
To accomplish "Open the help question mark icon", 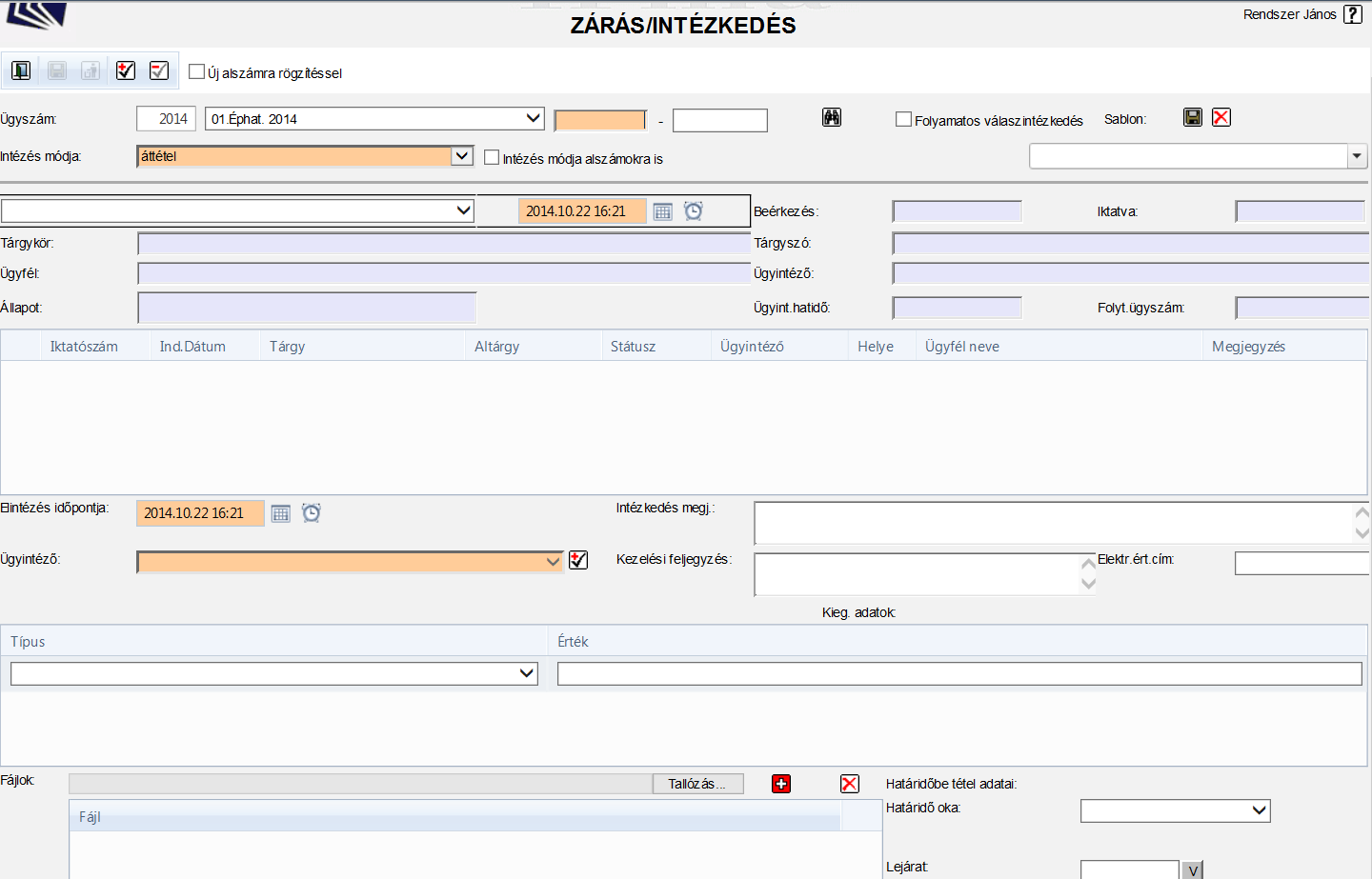I will coord(1353,14).
